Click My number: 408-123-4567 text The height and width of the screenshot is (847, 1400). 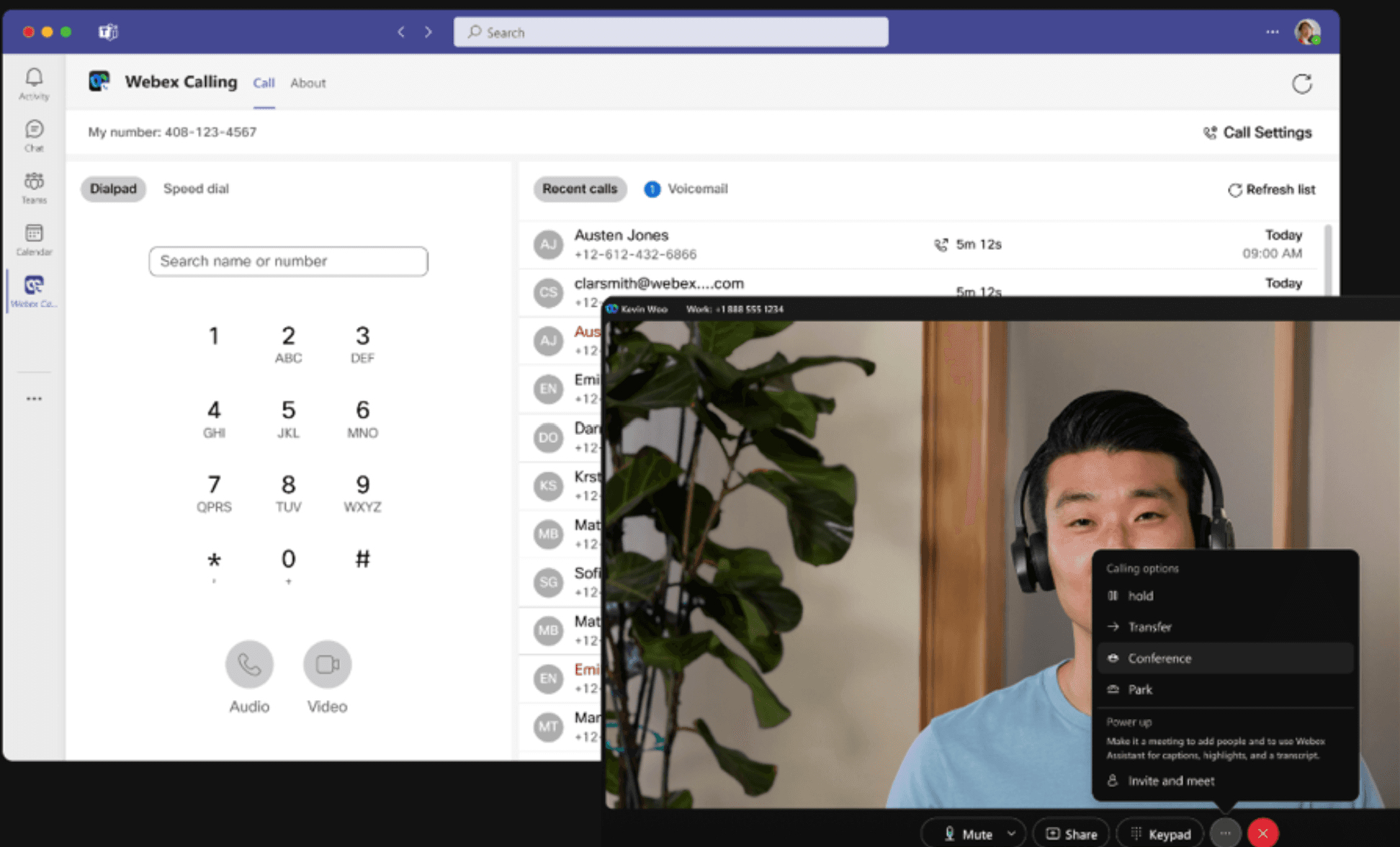172,132
